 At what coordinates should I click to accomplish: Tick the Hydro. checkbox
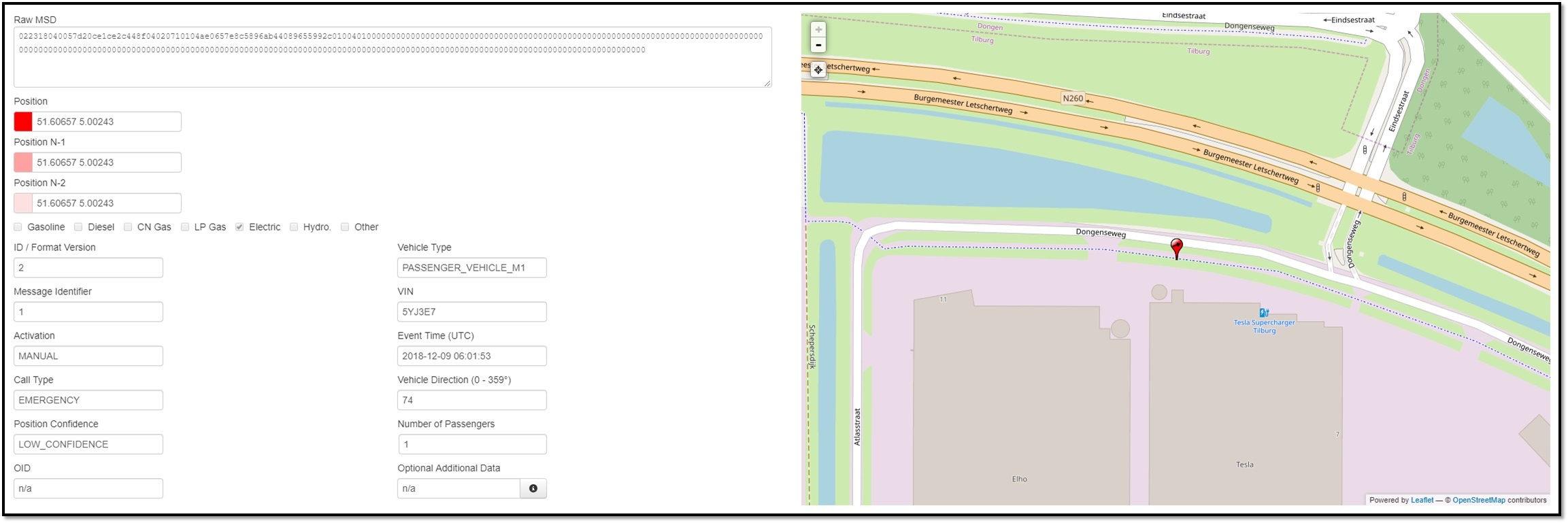[294, 227]
